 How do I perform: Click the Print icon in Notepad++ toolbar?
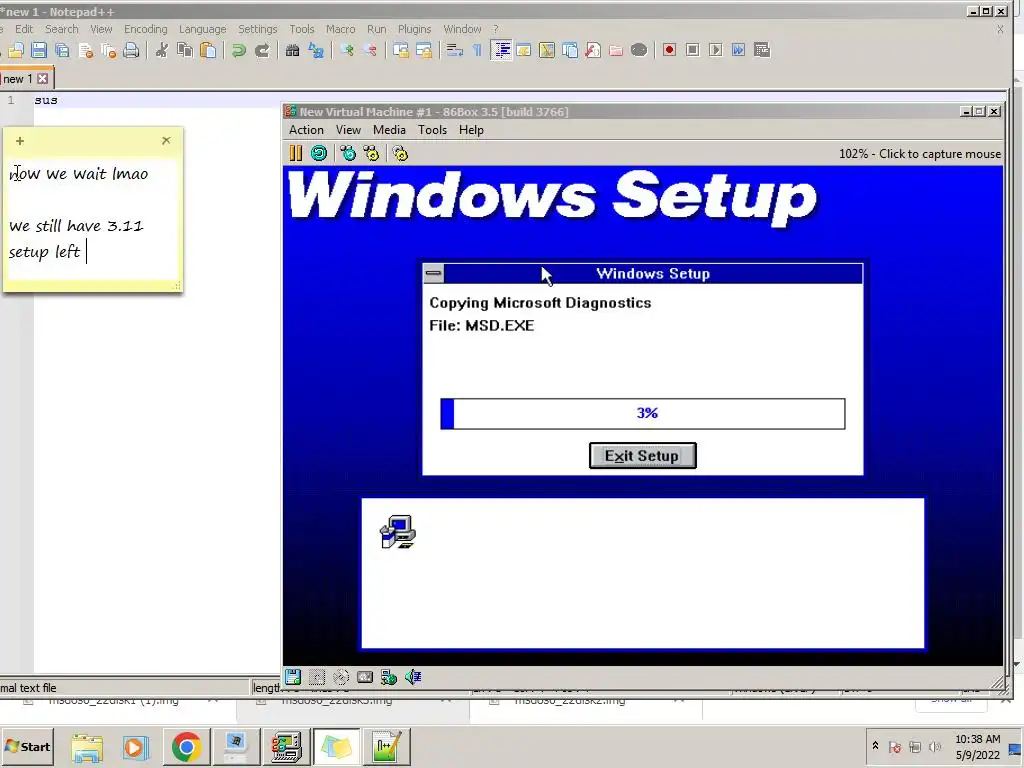point(131,50)
